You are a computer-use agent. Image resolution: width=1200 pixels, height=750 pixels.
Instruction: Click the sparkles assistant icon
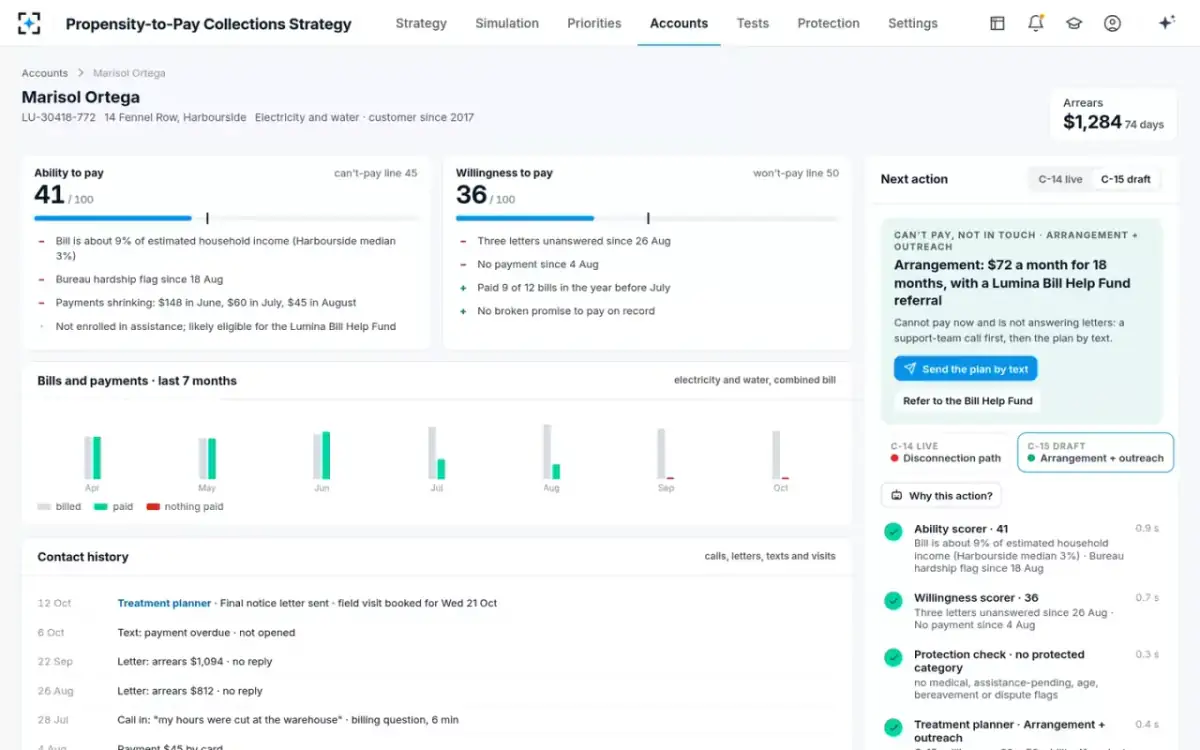click(1166, 23)
